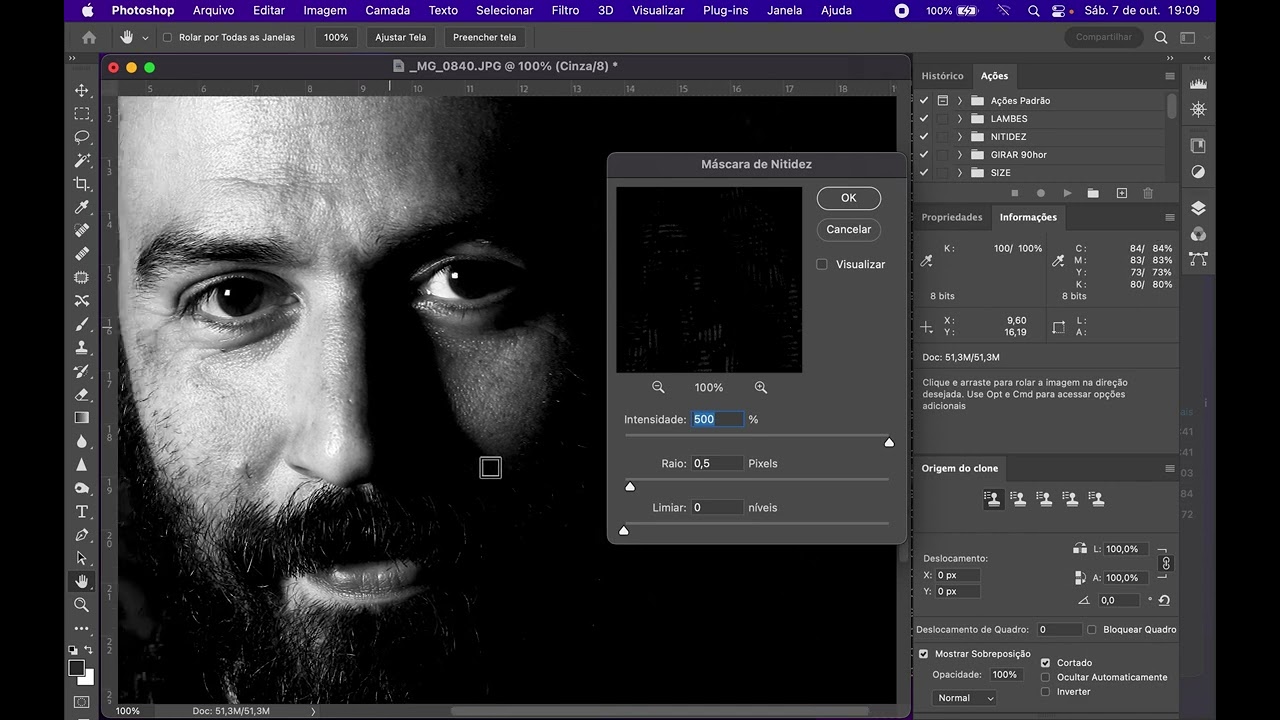Screen dimensions: 1280x720
Task: Activate the Zoom tool in toolbar
Action: coord(82,605)
